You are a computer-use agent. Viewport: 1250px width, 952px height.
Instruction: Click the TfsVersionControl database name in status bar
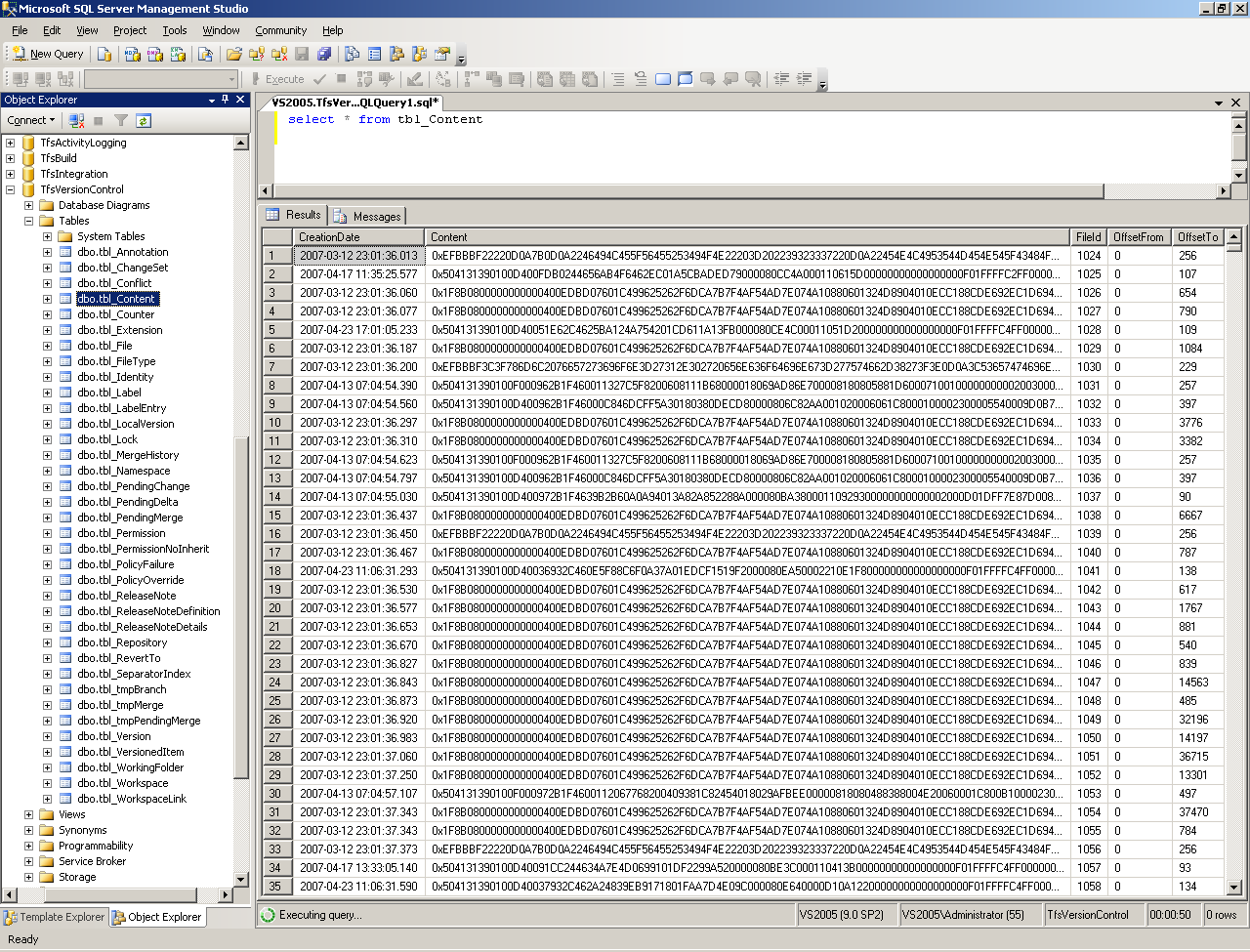pyautogui.click(x=1088, y=915)
